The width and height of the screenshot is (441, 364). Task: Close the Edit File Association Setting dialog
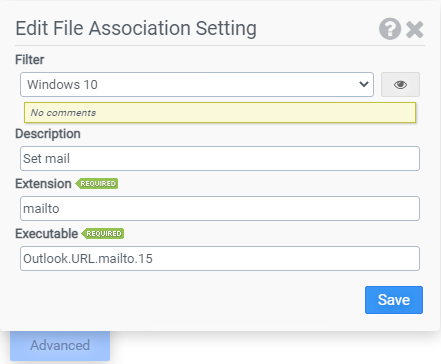click(x=415, y=29)
